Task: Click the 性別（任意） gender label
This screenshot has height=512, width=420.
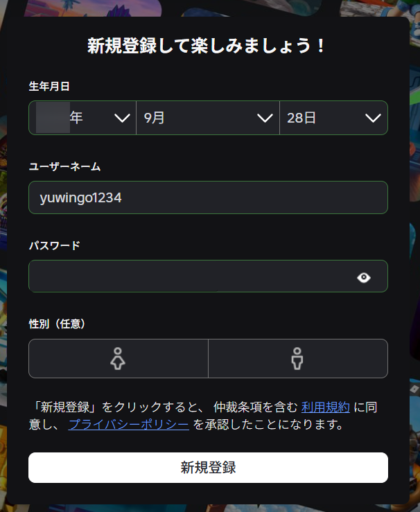Action: click(x=57, y=324)
